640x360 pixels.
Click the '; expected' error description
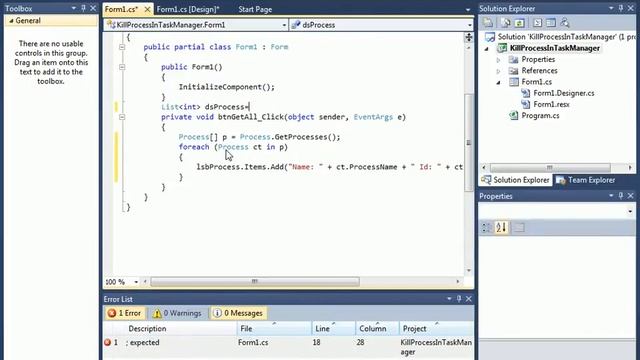pos(142,342)
